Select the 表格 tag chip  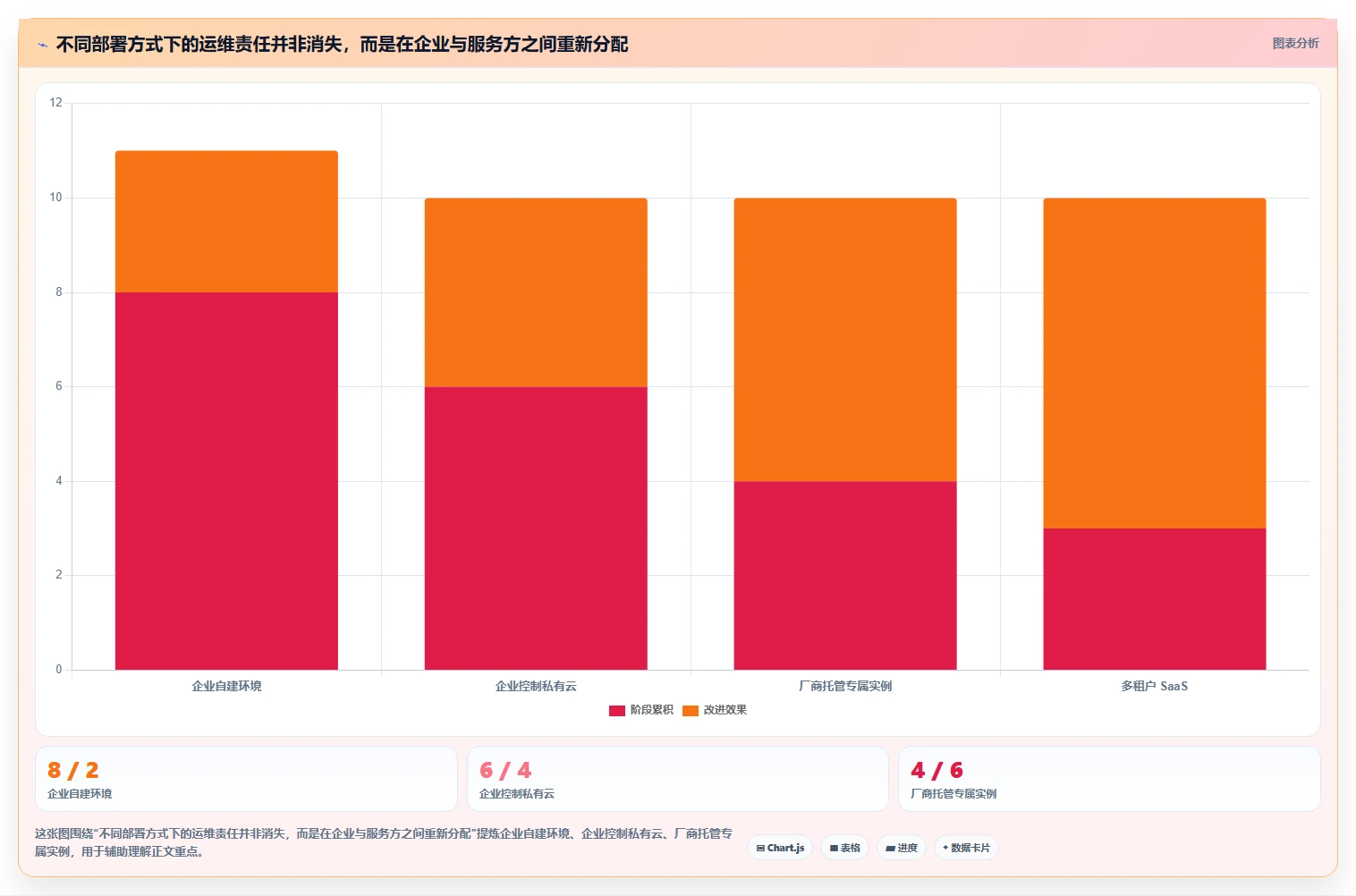(x=844, y=848)
